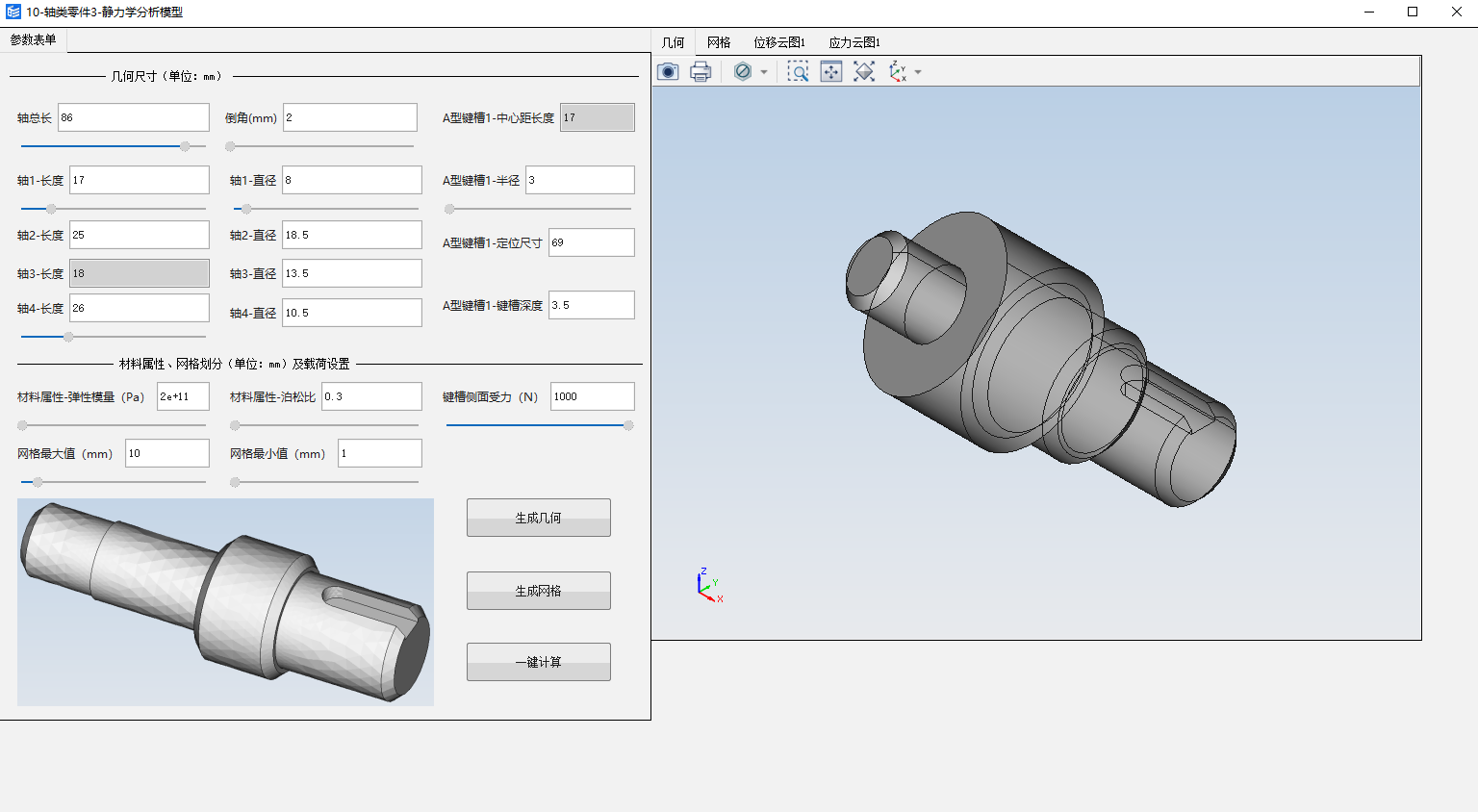Click the 轴4-长度 input field

point(140,308)
